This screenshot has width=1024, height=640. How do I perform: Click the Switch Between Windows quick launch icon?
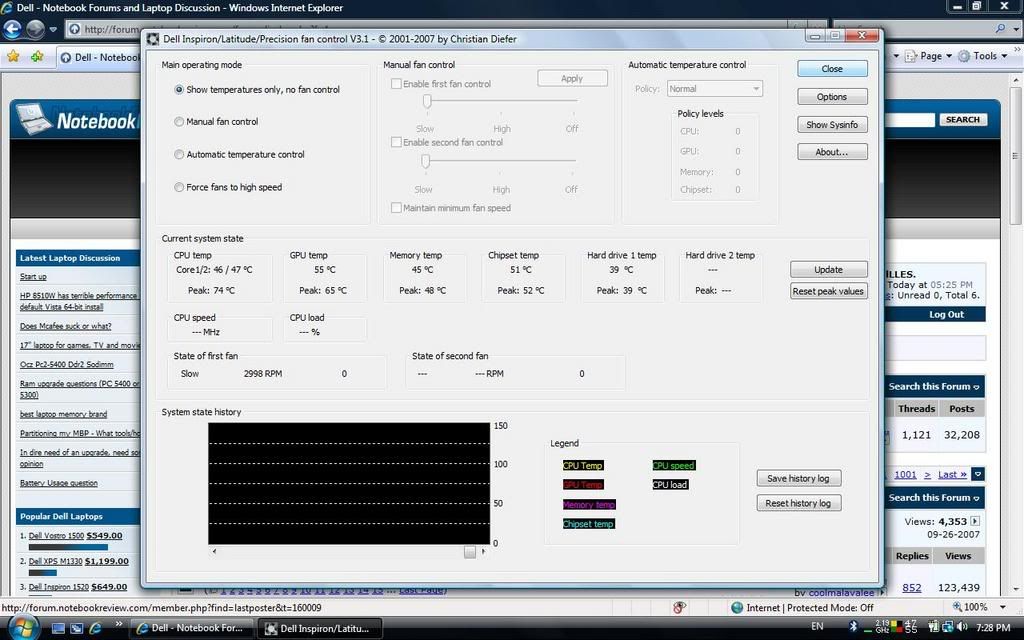(76, 628)
